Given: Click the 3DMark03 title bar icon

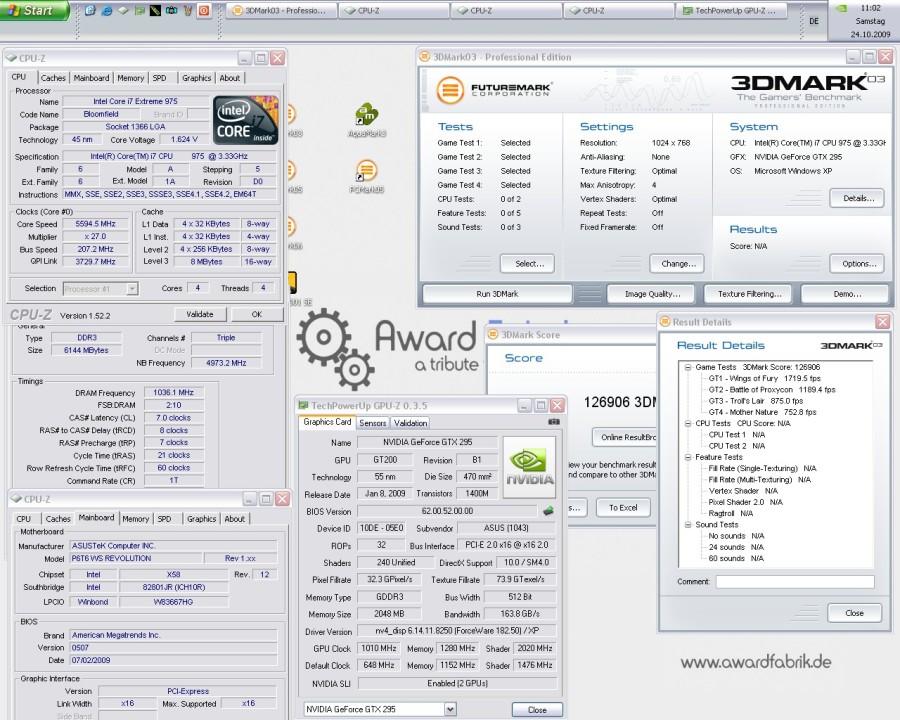Looking at the screenshot, I should pyautogui.click(x=425, y=57).
